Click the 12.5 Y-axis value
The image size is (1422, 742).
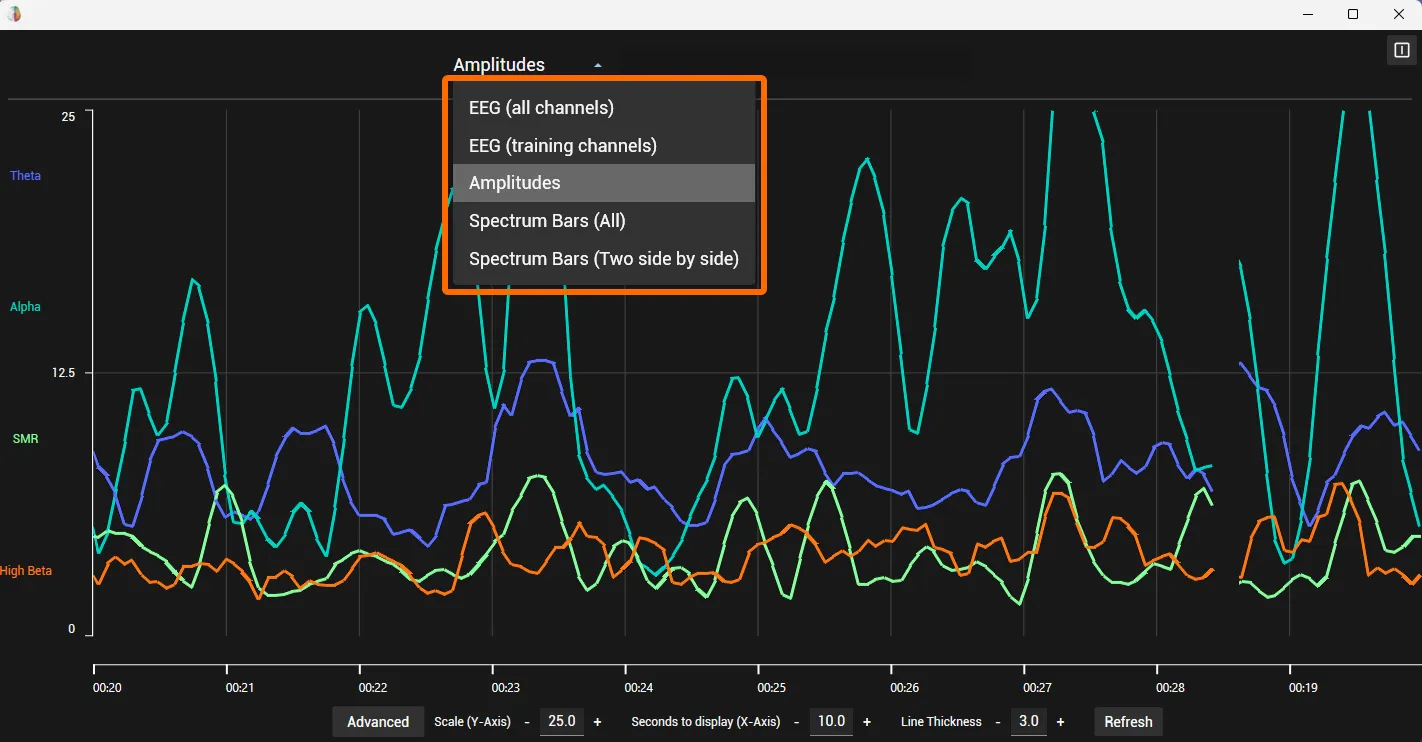63,373
